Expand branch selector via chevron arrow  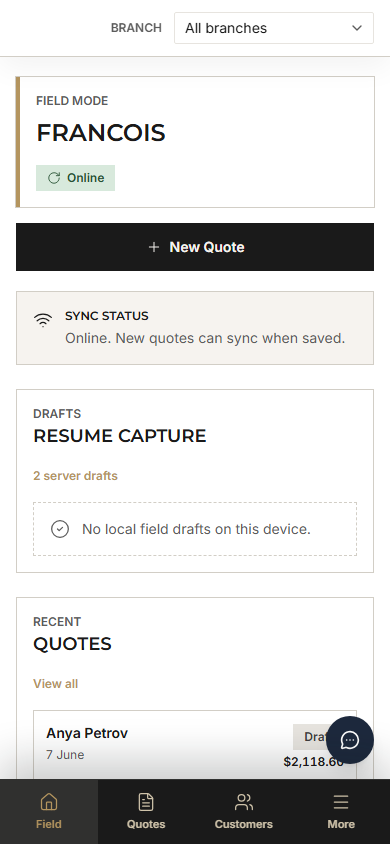point(357,28)
